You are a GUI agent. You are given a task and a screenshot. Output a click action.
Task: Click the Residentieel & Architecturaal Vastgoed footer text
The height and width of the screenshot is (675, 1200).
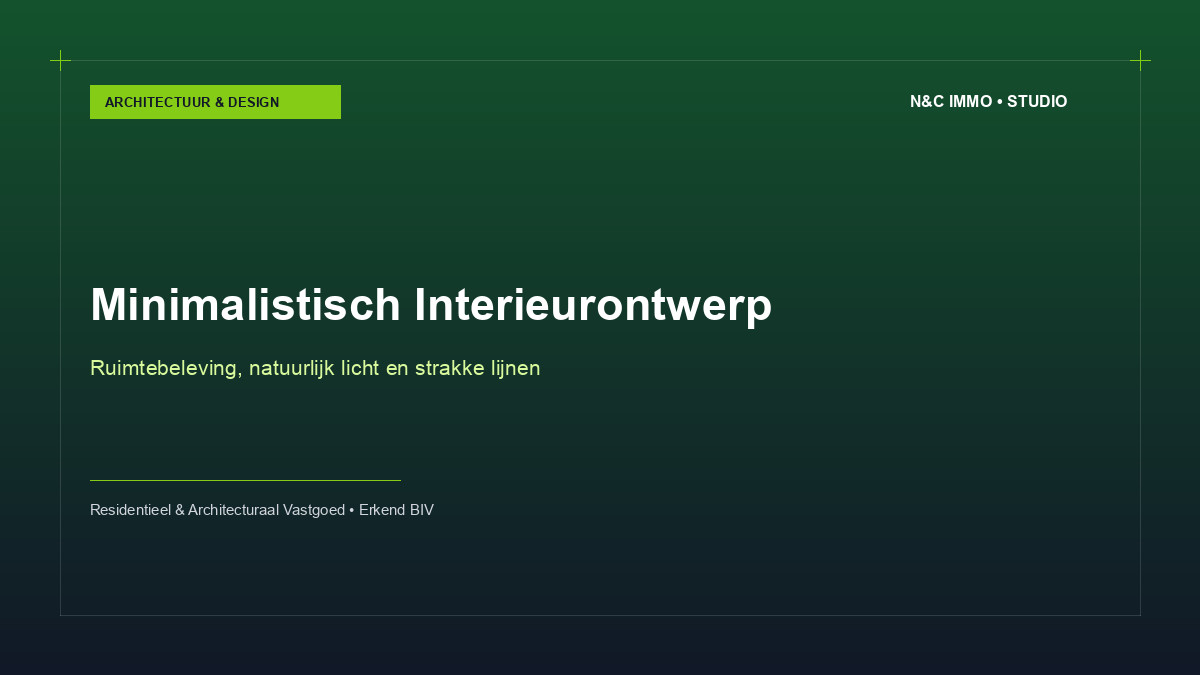click(x=262, y=510)
